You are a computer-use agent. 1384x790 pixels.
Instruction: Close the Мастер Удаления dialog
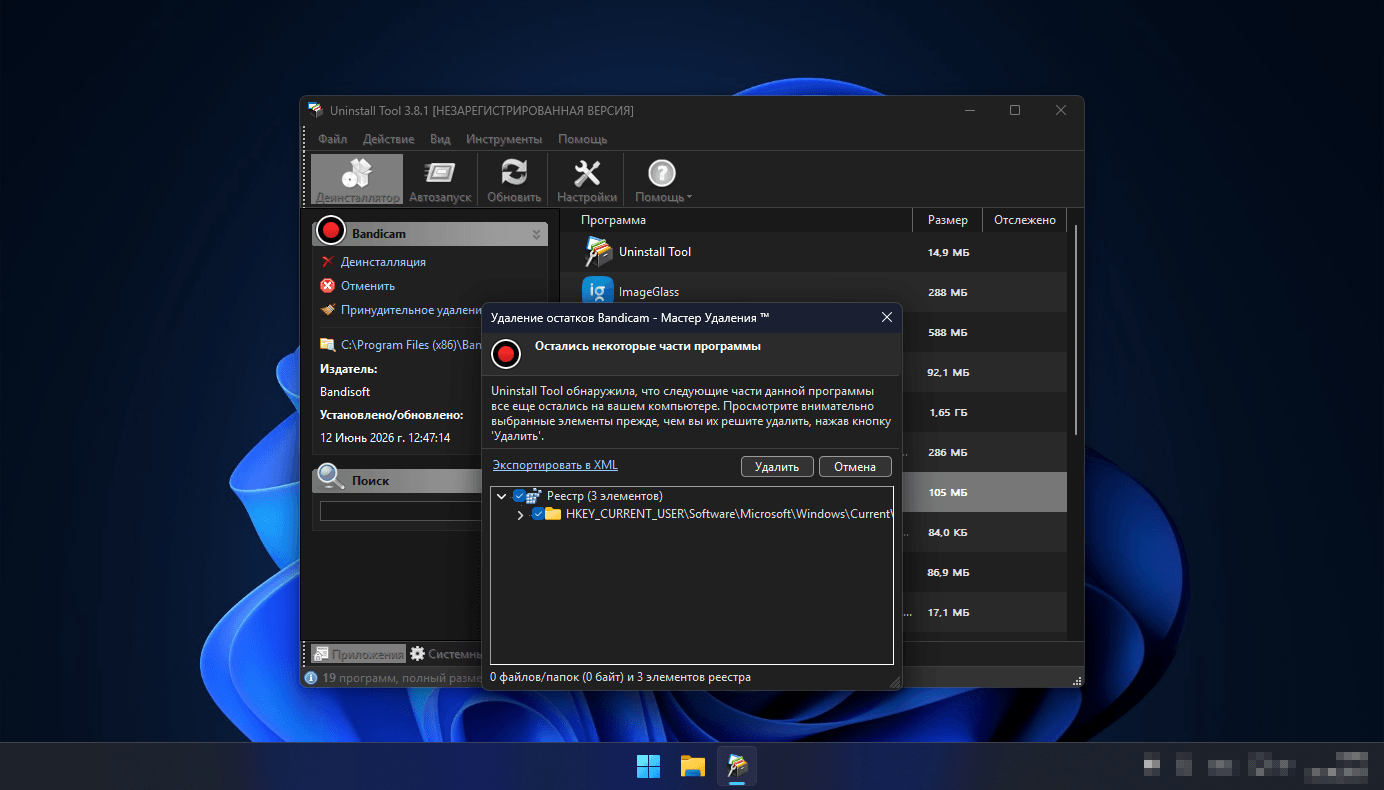(x=886, y=317)
